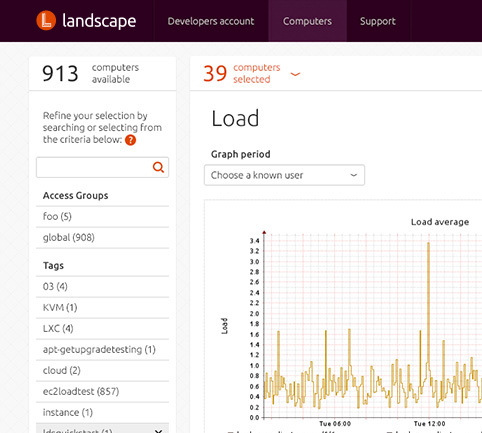Go to the Support tab
The image size is (482, 433).
pos(378,21)
